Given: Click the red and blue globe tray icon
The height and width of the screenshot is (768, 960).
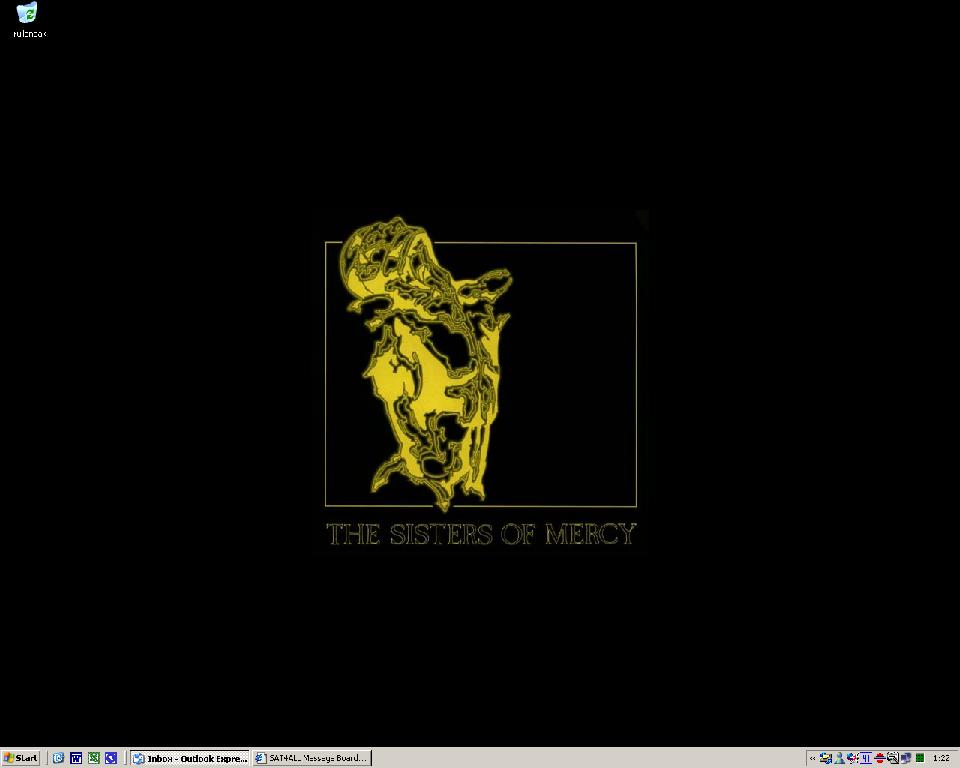Looking at the screenshot, I should click(852, 758).
